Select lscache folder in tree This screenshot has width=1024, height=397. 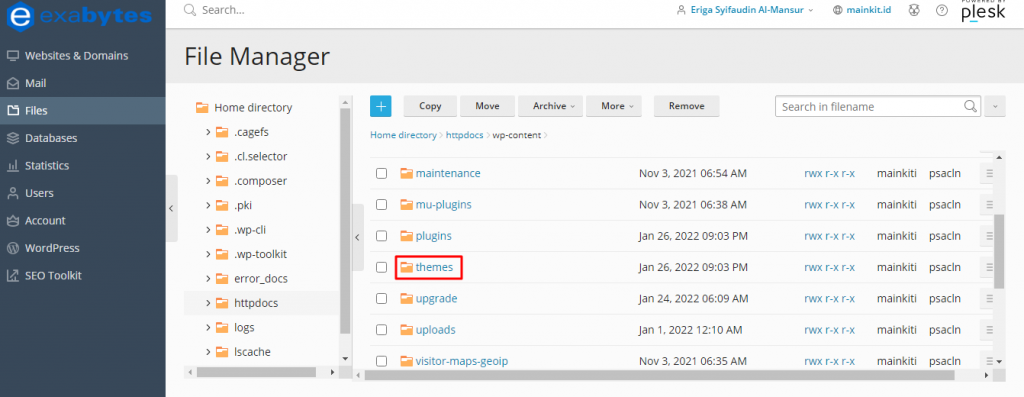(252, 352)
